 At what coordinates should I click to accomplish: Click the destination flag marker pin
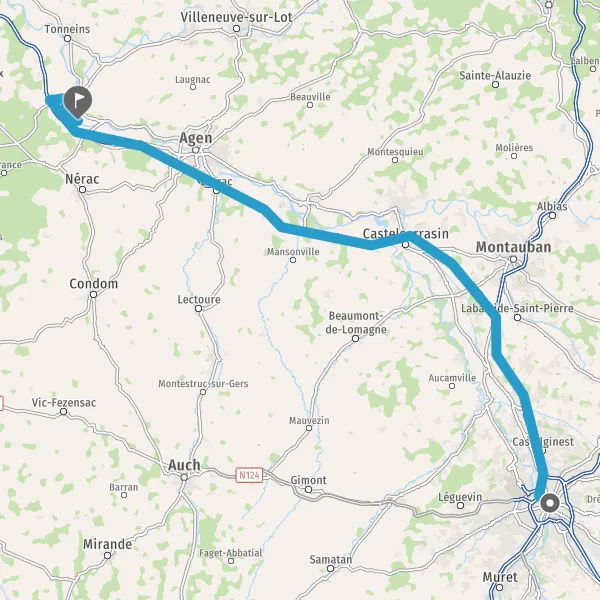pyautogui.click(x=78, y=102)
